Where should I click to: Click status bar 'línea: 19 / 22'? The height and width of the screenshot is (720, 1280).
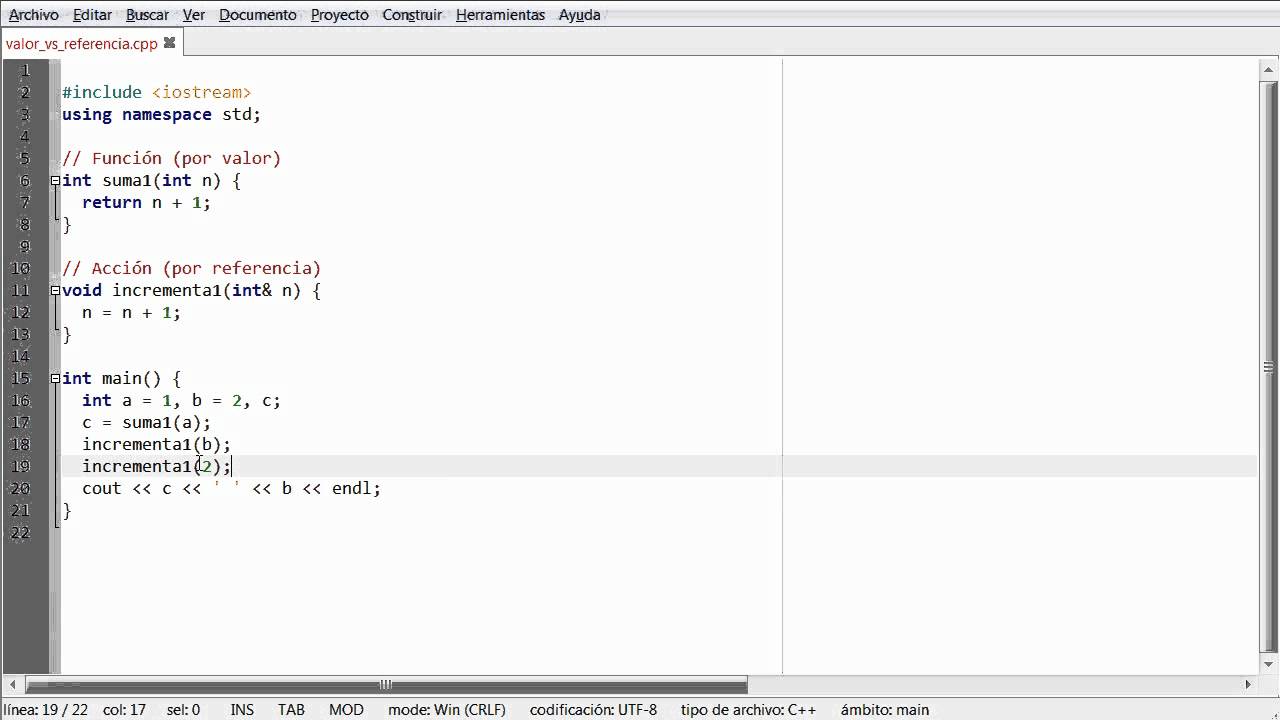pyautogui.click(x=46, y=710)
